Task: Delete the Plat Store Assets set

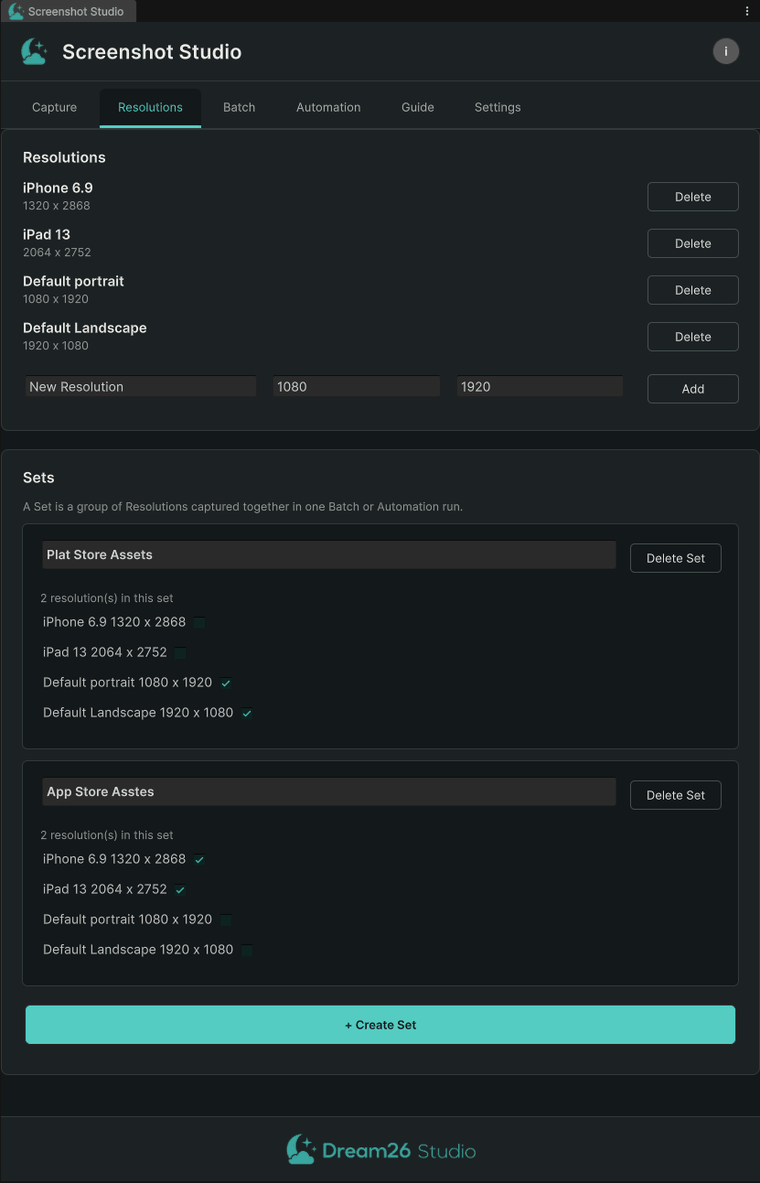Action: [x=675, y=558]
